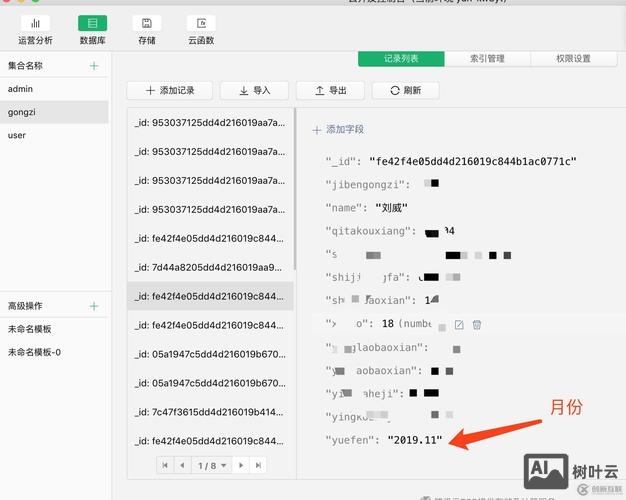The image size is (626, 500).
Task: Add a new collection with 集合名称 plus
Action: pyautogui.click(x=94, y=66)
